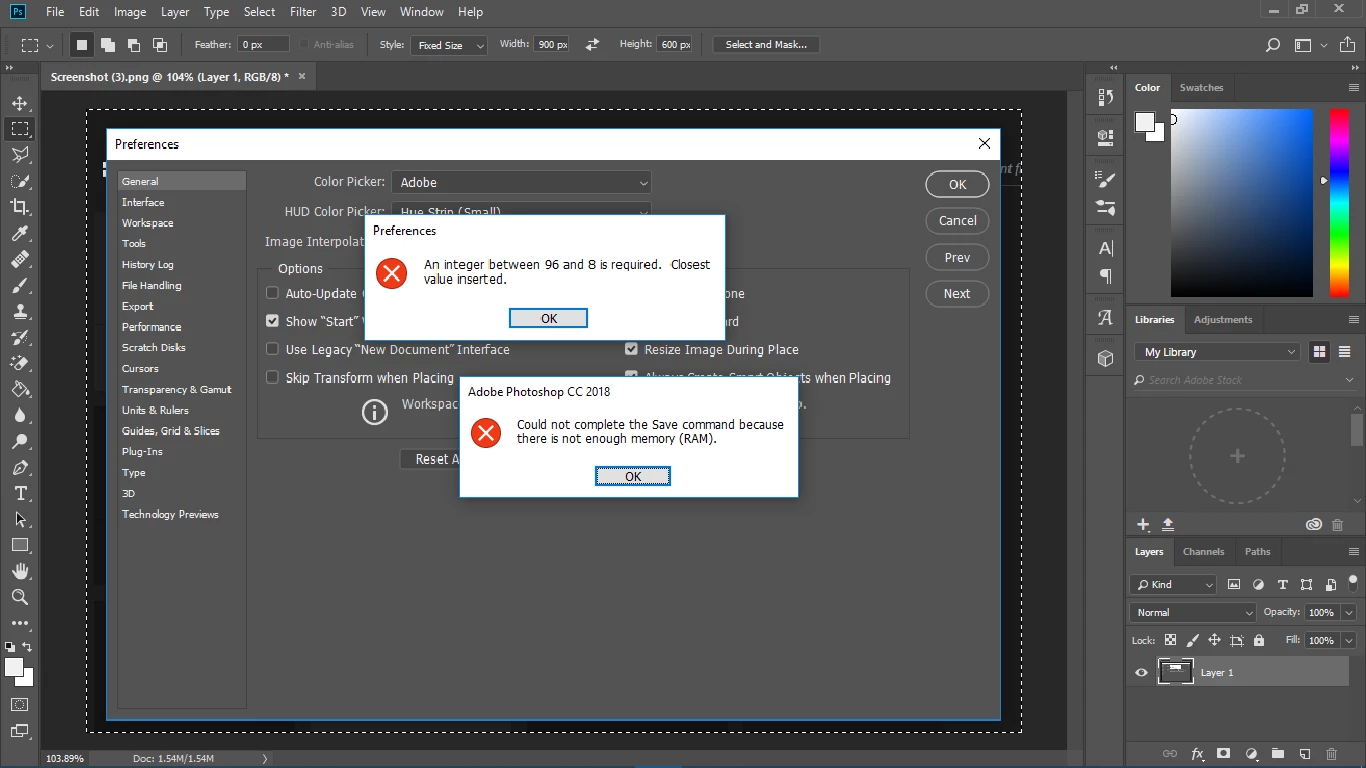
Task: Select the Horizontal Type tool
Action: [x=19, y=493]
